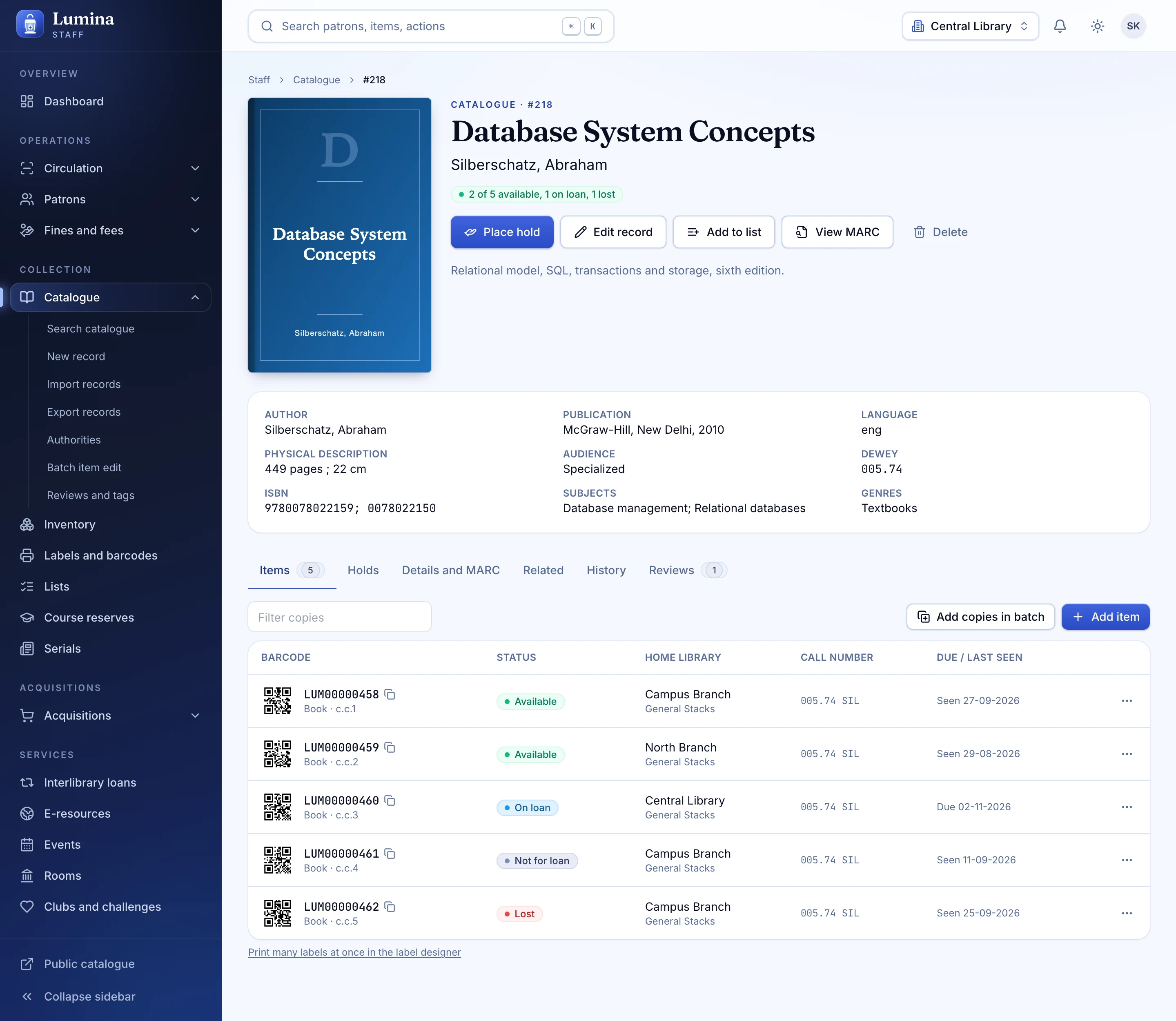Screen dimensions: 1176x1021
Task: Click QR code for LUM00000458
Action: (278, 701)
